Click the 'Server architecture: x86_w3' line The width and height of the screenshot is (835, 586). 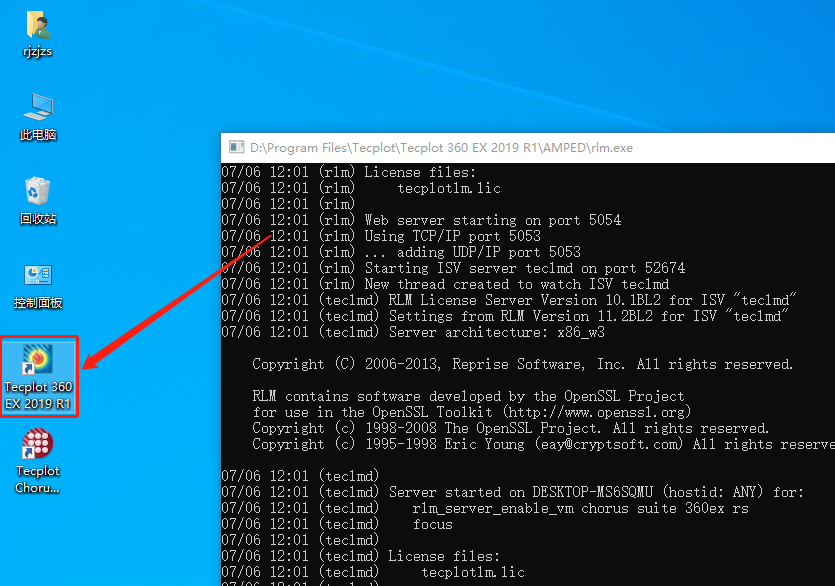pyautogui.click(x=413, y=332)
